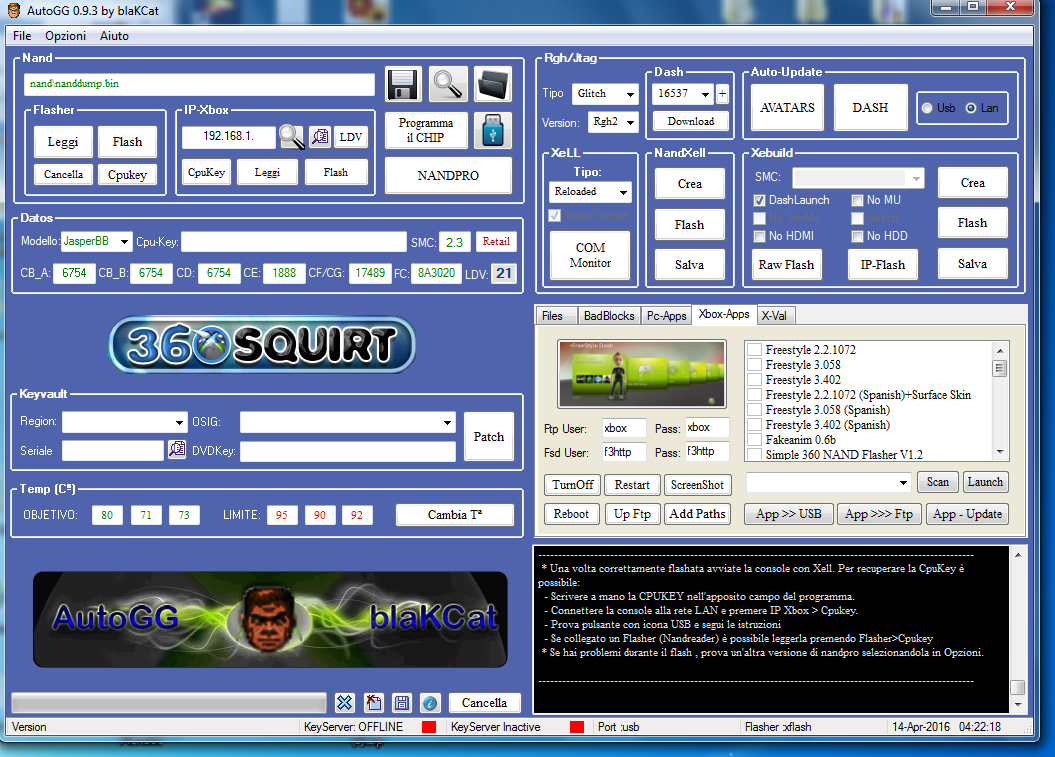This screenshot has width=1055, height=757.
Task: Click the floppy save icon beside Cancella
Action: coord(402,703)
